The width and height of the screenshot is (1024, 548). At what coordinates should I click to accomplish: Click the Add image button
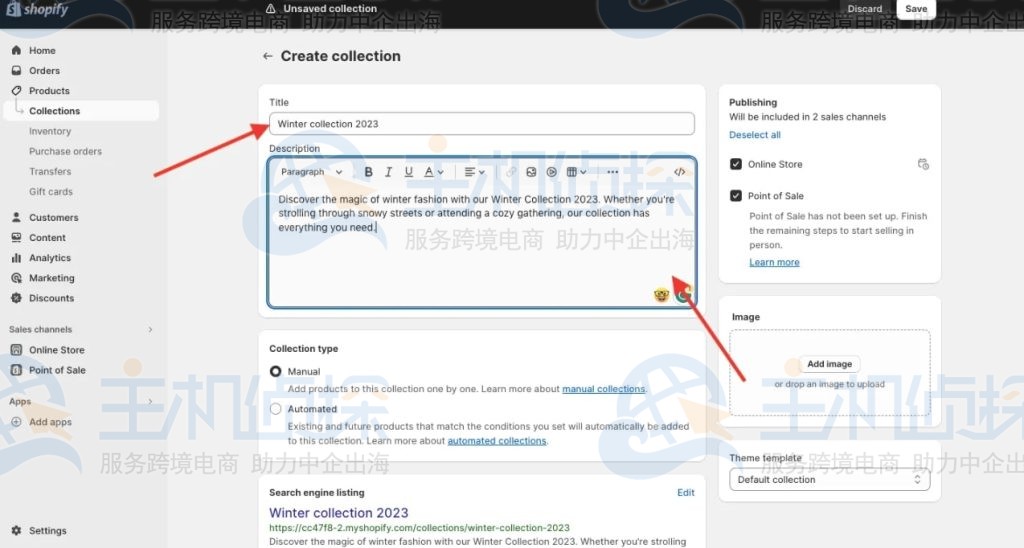point(829,364)
